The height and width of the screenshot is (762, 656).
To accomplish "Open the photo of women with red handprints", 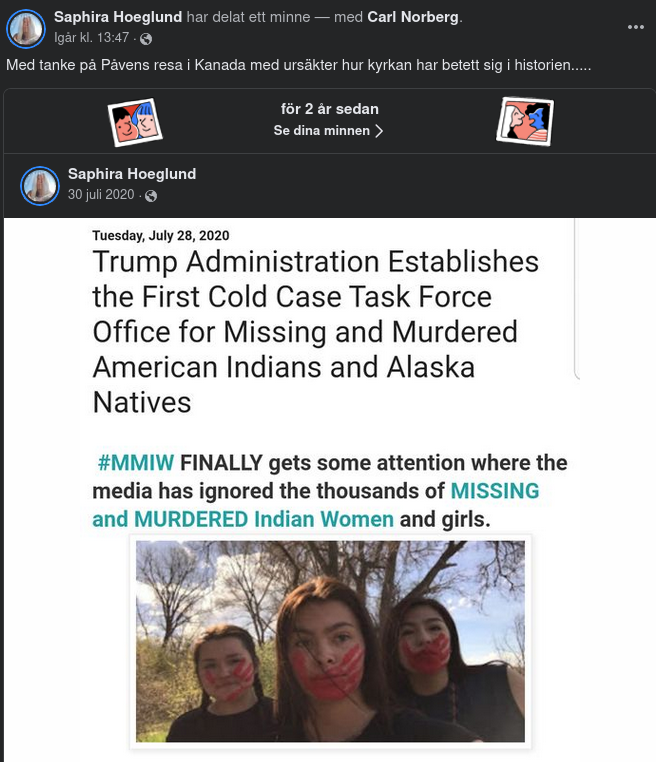I will click(330, 641).
